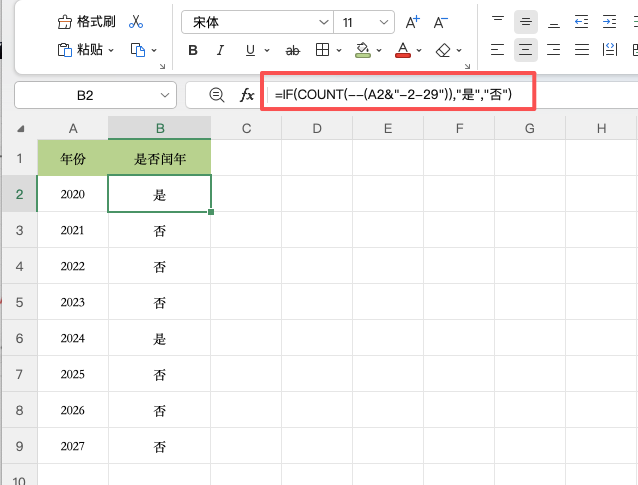The image size is (638, 485).
Task: Click header cell 年份
Action: [73, 158]
